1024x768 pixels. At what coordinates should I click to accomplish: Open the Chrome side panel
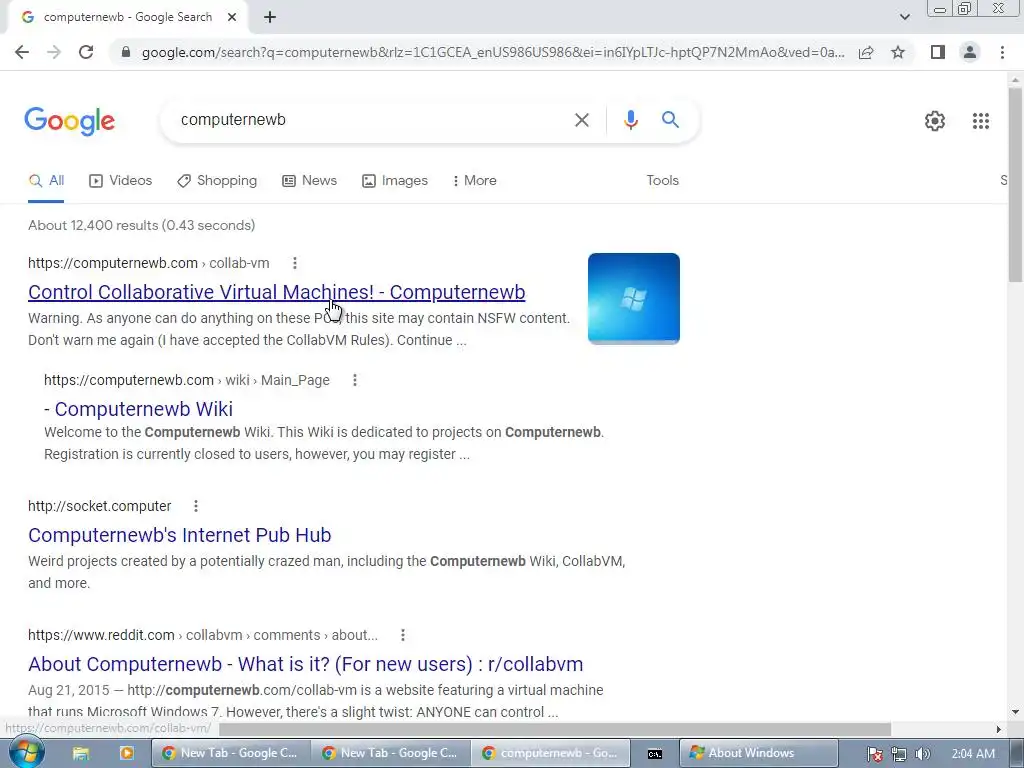point(938,52)
